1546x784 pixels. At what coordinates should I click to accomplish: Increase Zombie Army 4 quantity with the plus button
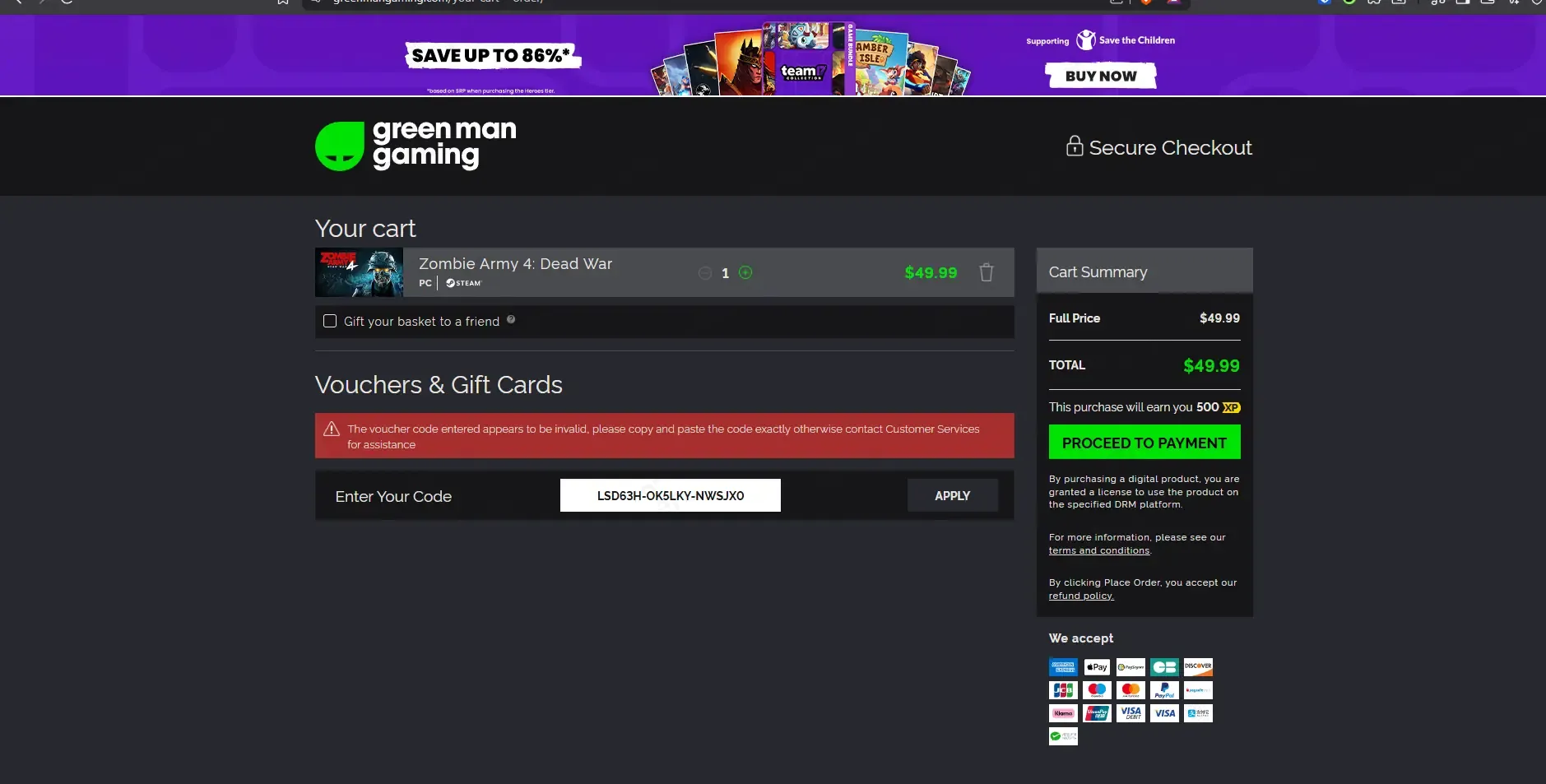point(745,272)
